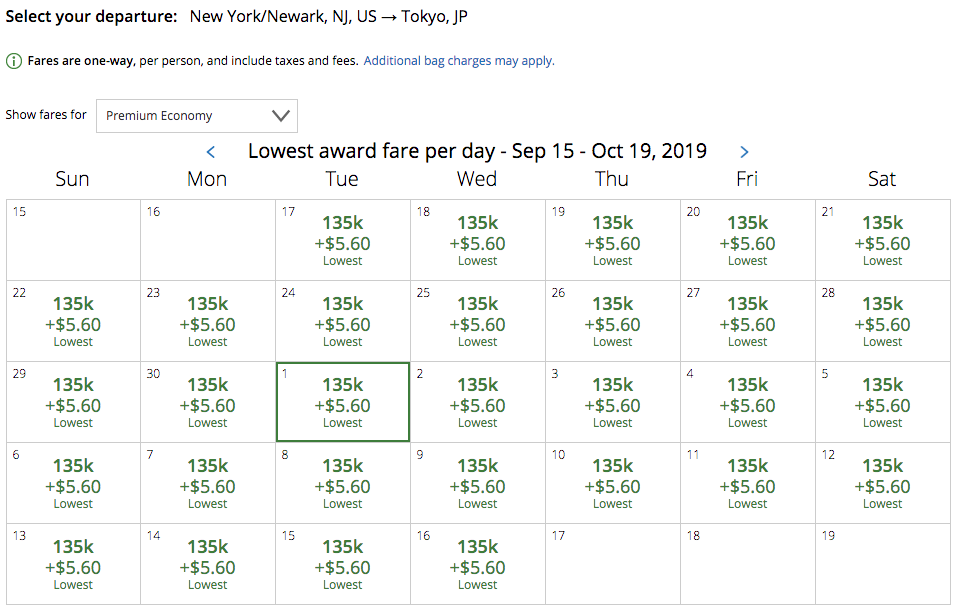Pick the October 9 Wednesday fare
Image resolution: width=957 pixels, height=609 pixels.
(x=478, y=483)
